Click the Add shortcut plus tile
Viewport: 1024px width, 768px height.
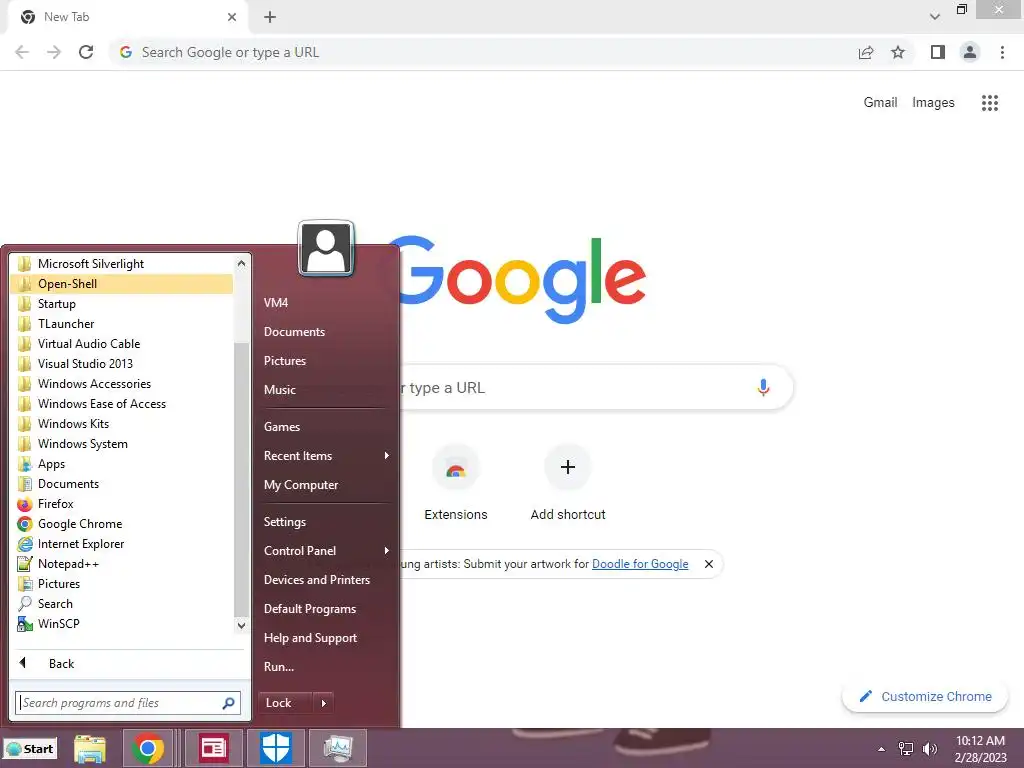point(568,483)
